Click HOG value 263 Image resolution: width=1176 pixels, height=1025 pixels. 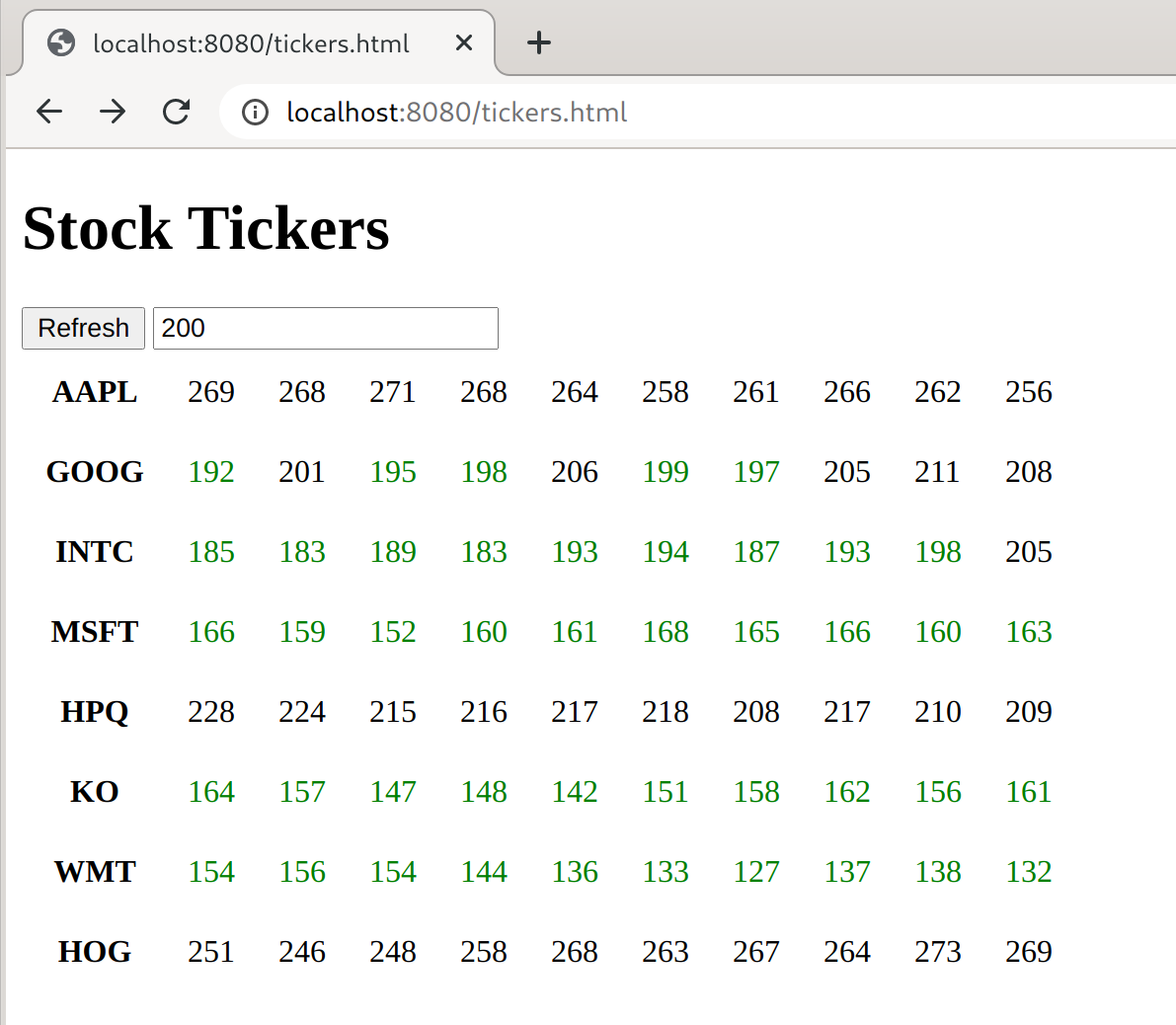point(666,952)
